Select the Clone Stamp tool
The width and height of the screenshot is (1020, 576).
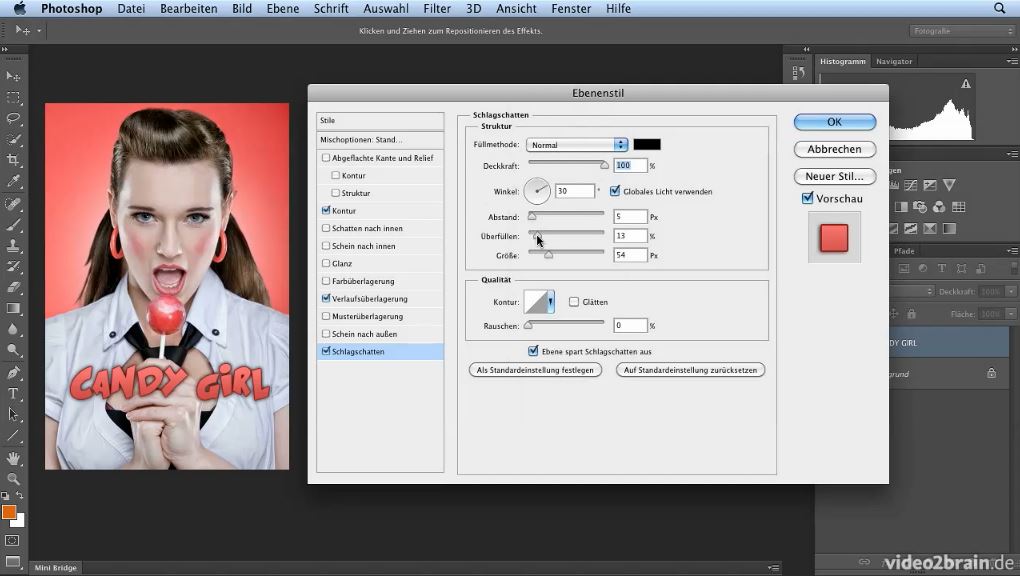(x=13, y=246)
